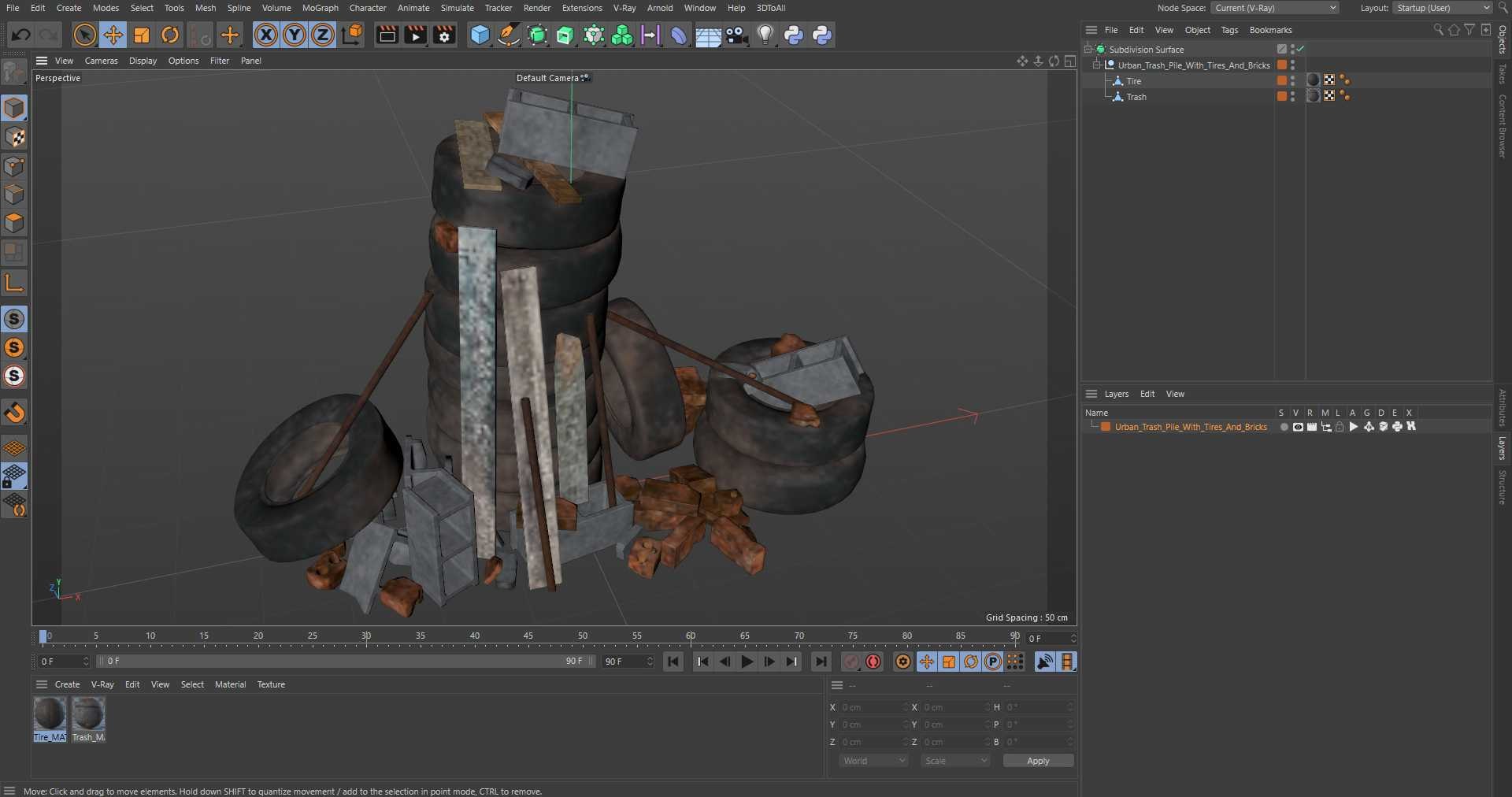Click the Camera object icon
1512x797 pixels.
click(736, 35)
